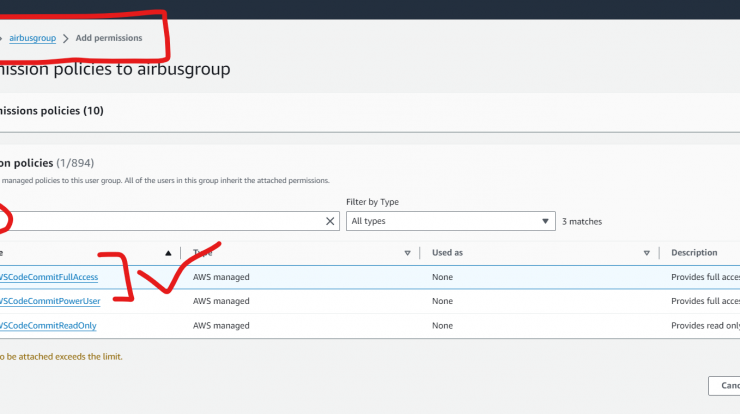740x414 pixels.
Task: Click the Cancel button
Action: (724, 386)
